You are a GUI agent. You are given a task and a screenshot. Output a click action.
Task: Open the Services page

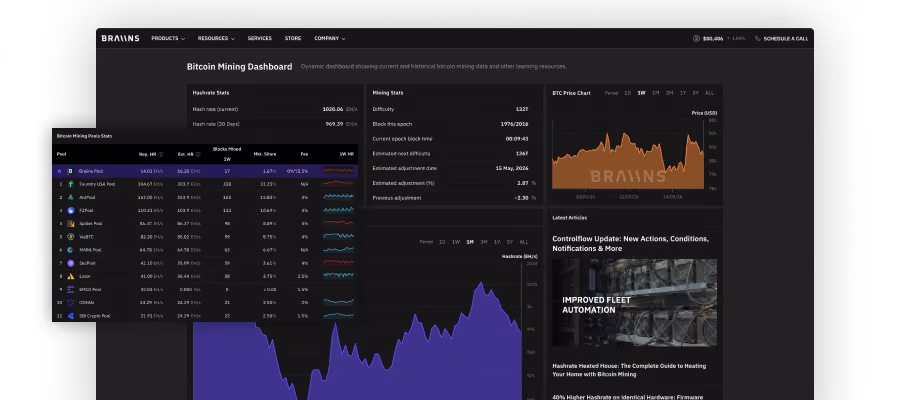point(259,38)
